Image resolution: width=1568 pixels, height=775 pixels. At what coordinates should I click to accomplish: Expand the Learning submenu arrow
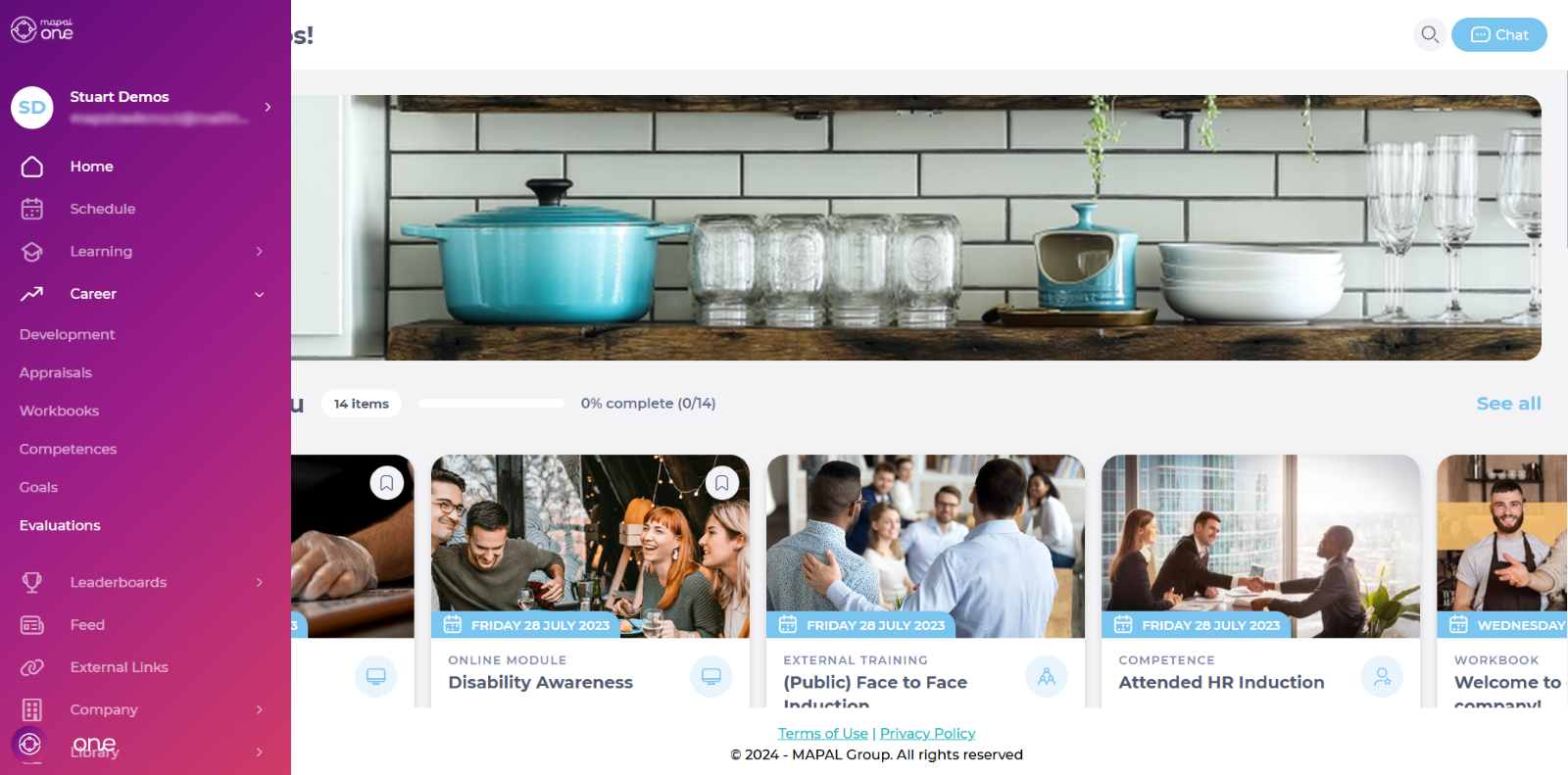tap(260, 252)
